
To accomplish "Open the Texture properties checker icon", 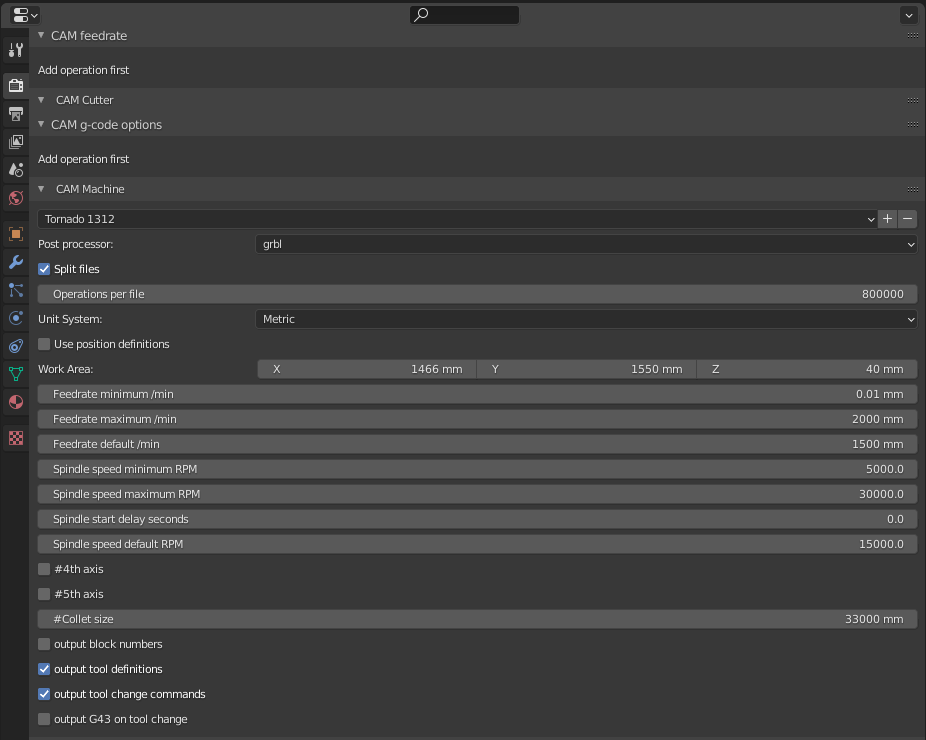I will point(15,438).
